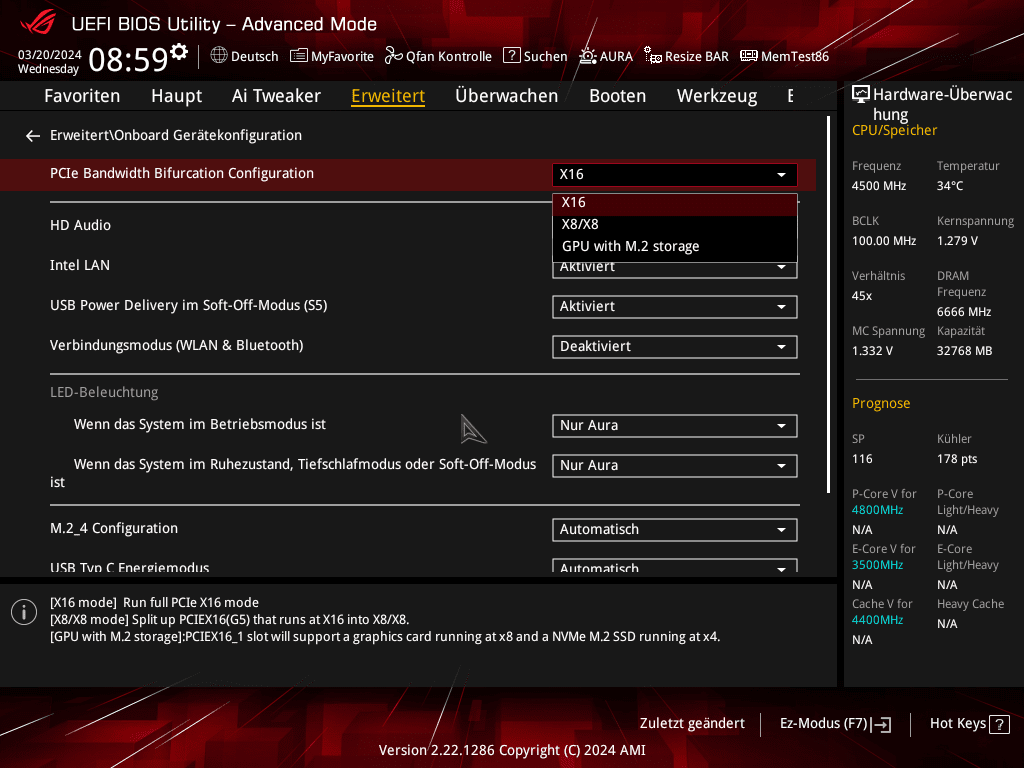1024x768 pixels.
Task: Open USB Typ C Energiemodus dropdown
Action: [x=675, y=566]
